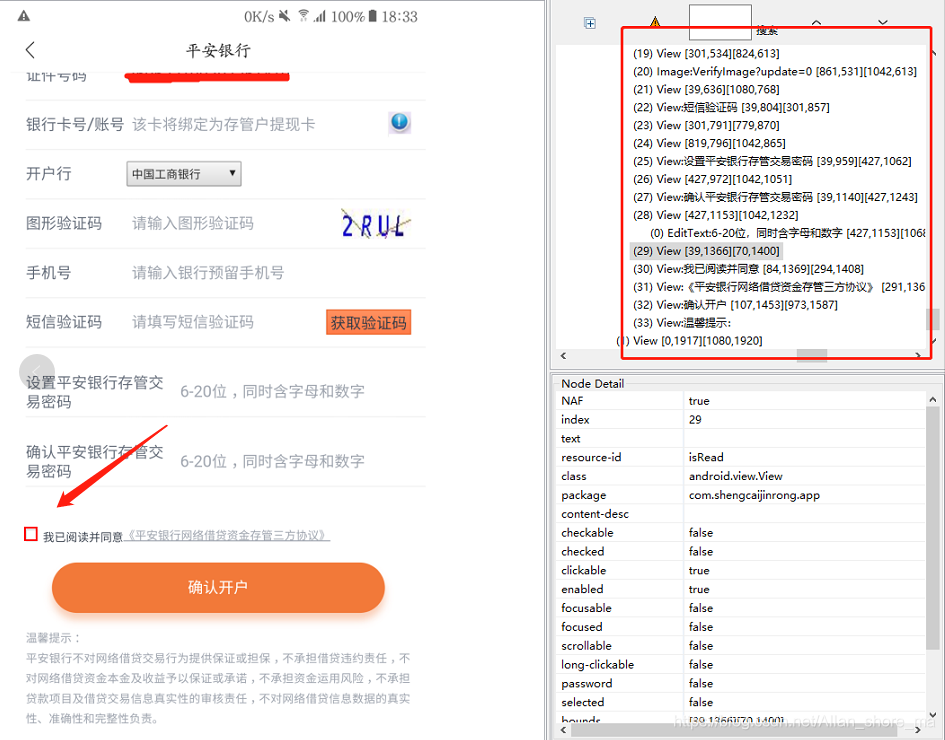
Task: Click the package value com.shengcaijinrong.app
Action: tap(754, 495)
